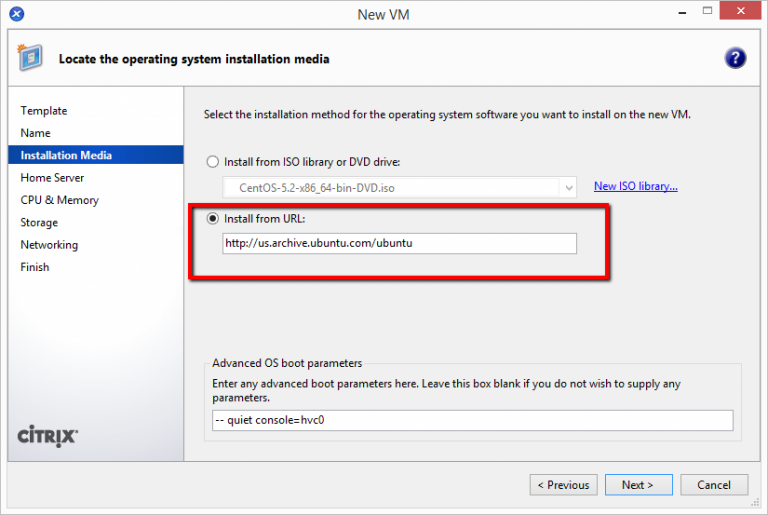Jump to the Home Server step

pos(52,178)
